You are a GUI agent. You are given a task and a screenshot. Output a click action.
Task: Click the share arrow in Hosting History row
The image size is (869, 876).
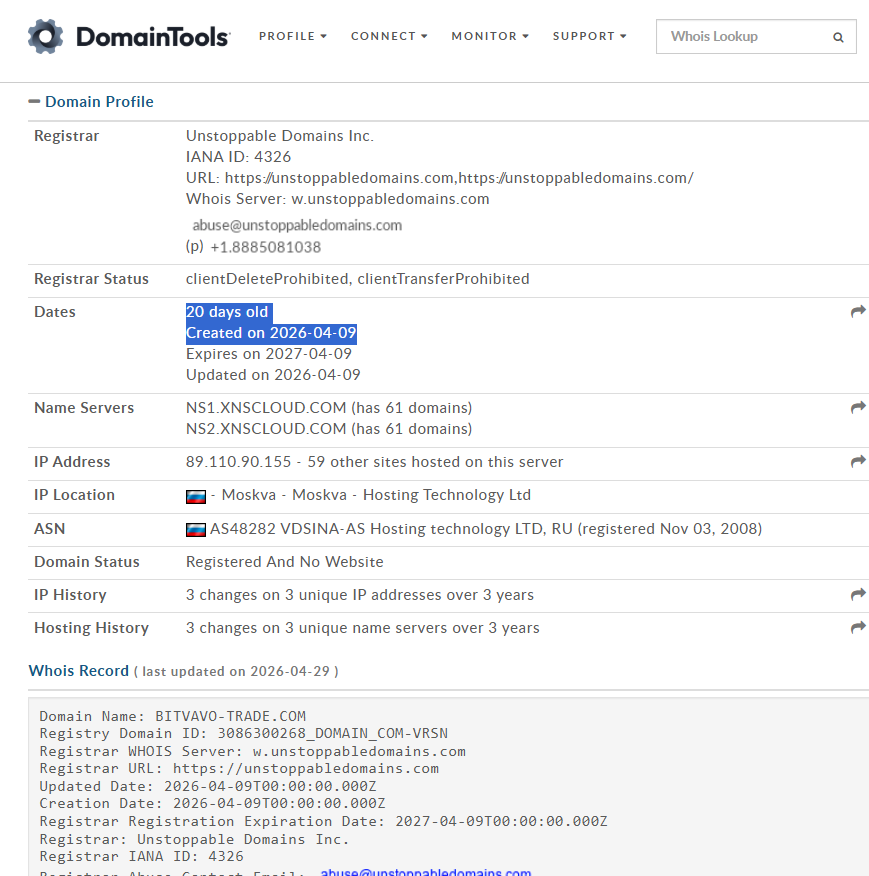point(858,628)
